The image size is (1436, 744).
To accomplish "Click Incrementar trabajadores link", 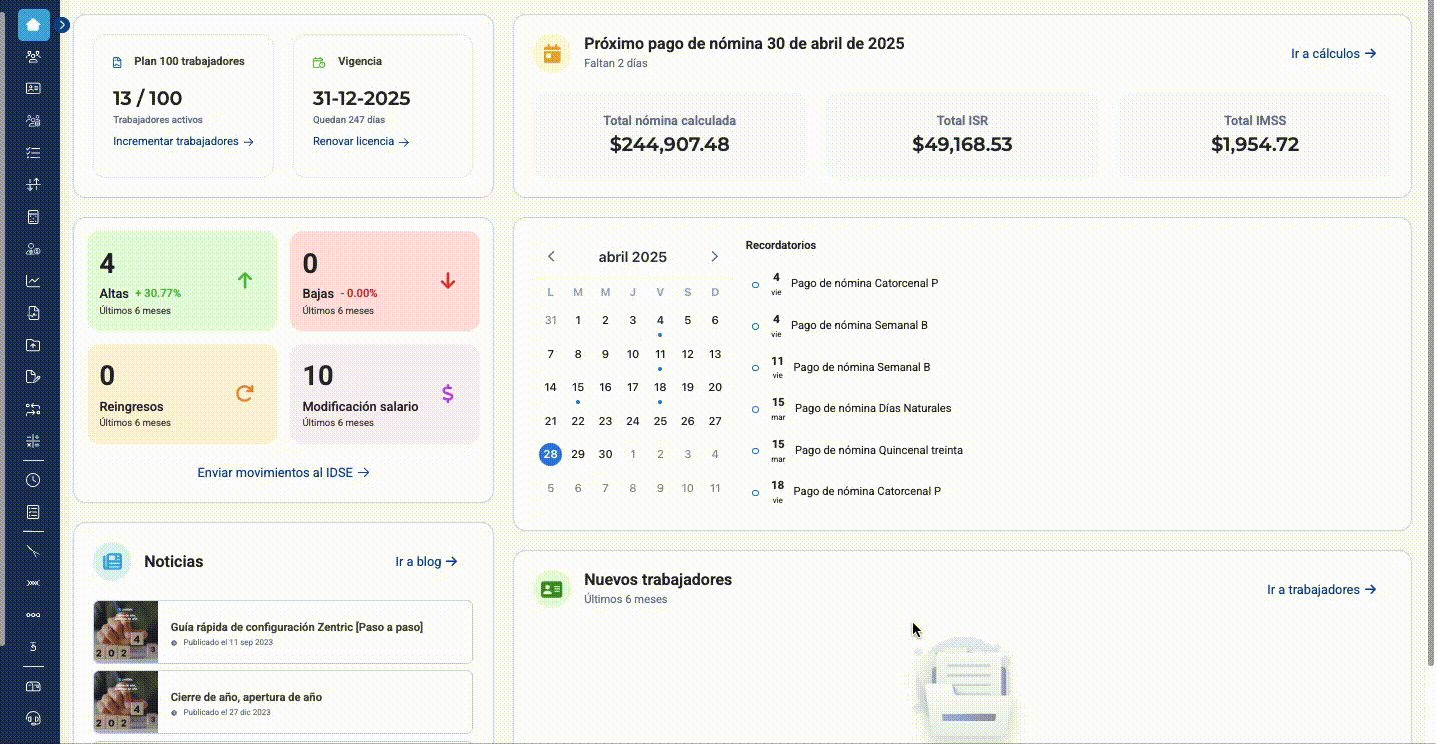I will click(183, 142).
